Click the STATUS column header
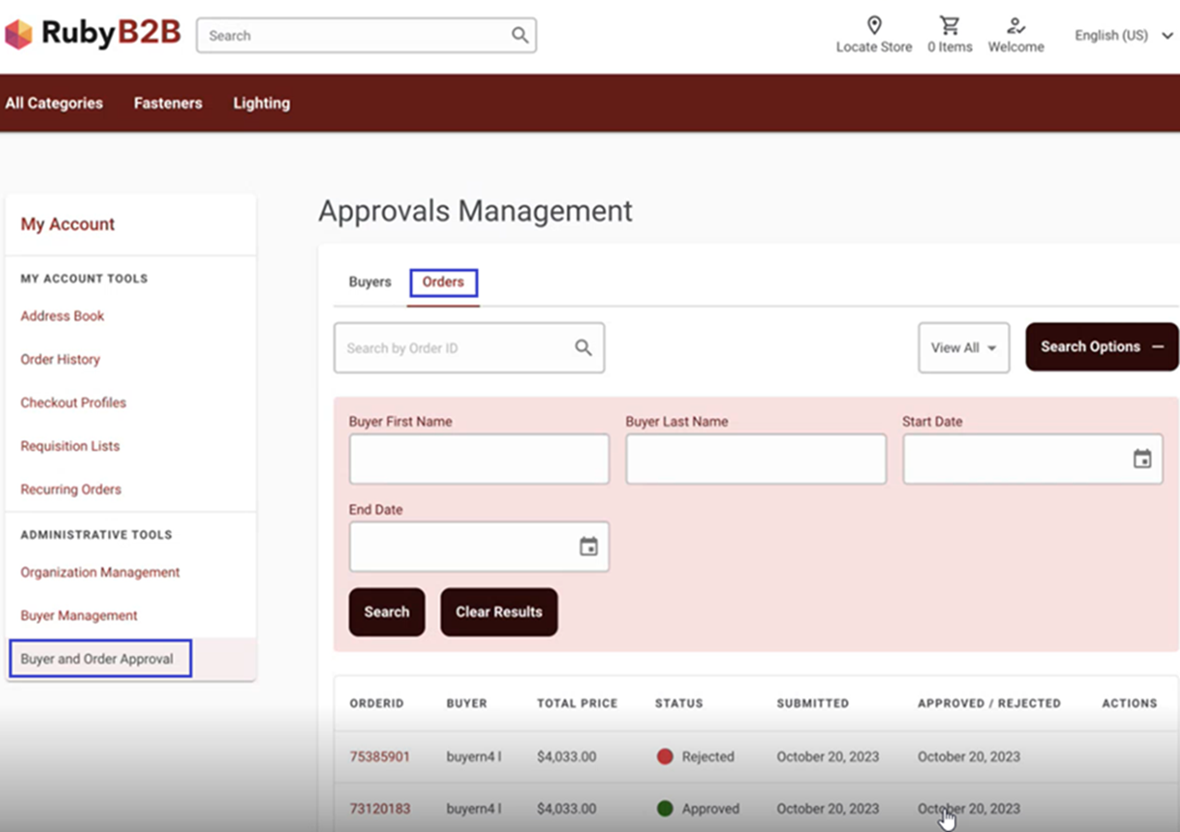This screenshot has height=832, width=1180. [679, 703]
